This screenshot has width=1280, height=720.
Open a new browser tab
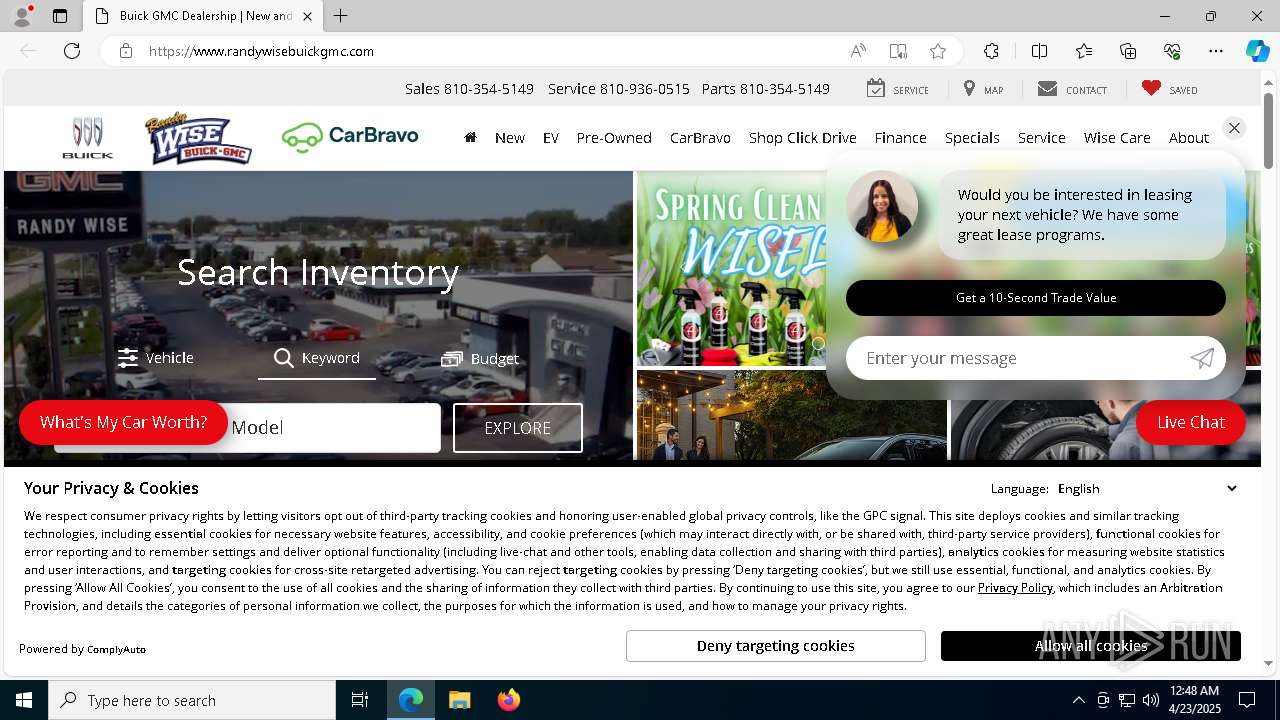[x=340, y=16]
